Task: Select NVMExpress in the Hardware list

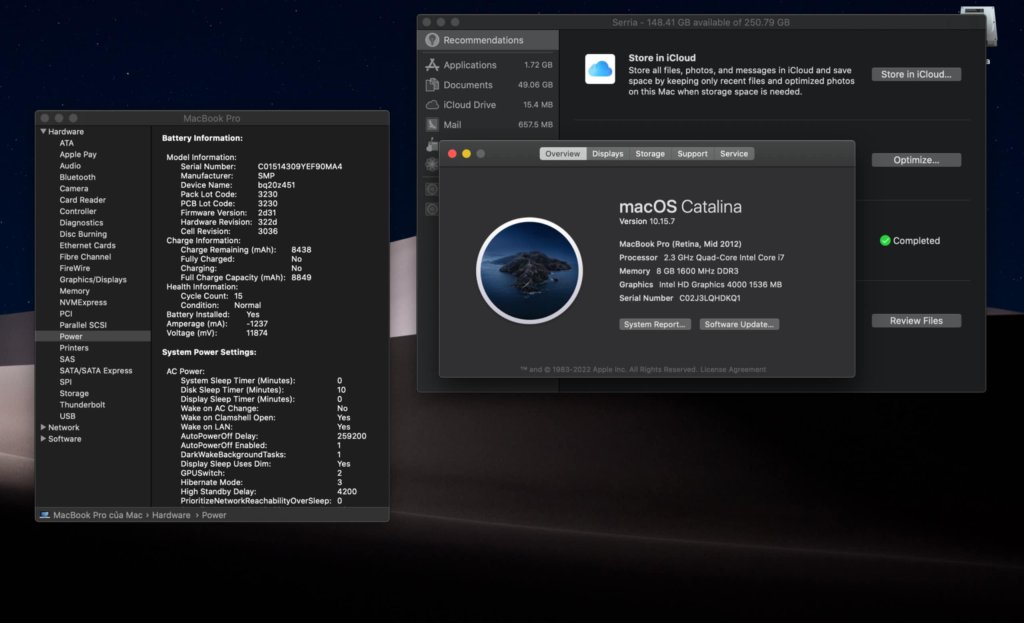Action: (x=83, y=302)
